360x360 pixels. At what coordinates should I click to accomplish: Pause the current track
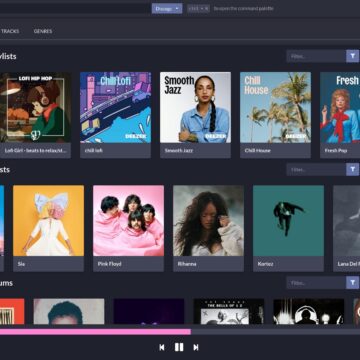point(179,347)
